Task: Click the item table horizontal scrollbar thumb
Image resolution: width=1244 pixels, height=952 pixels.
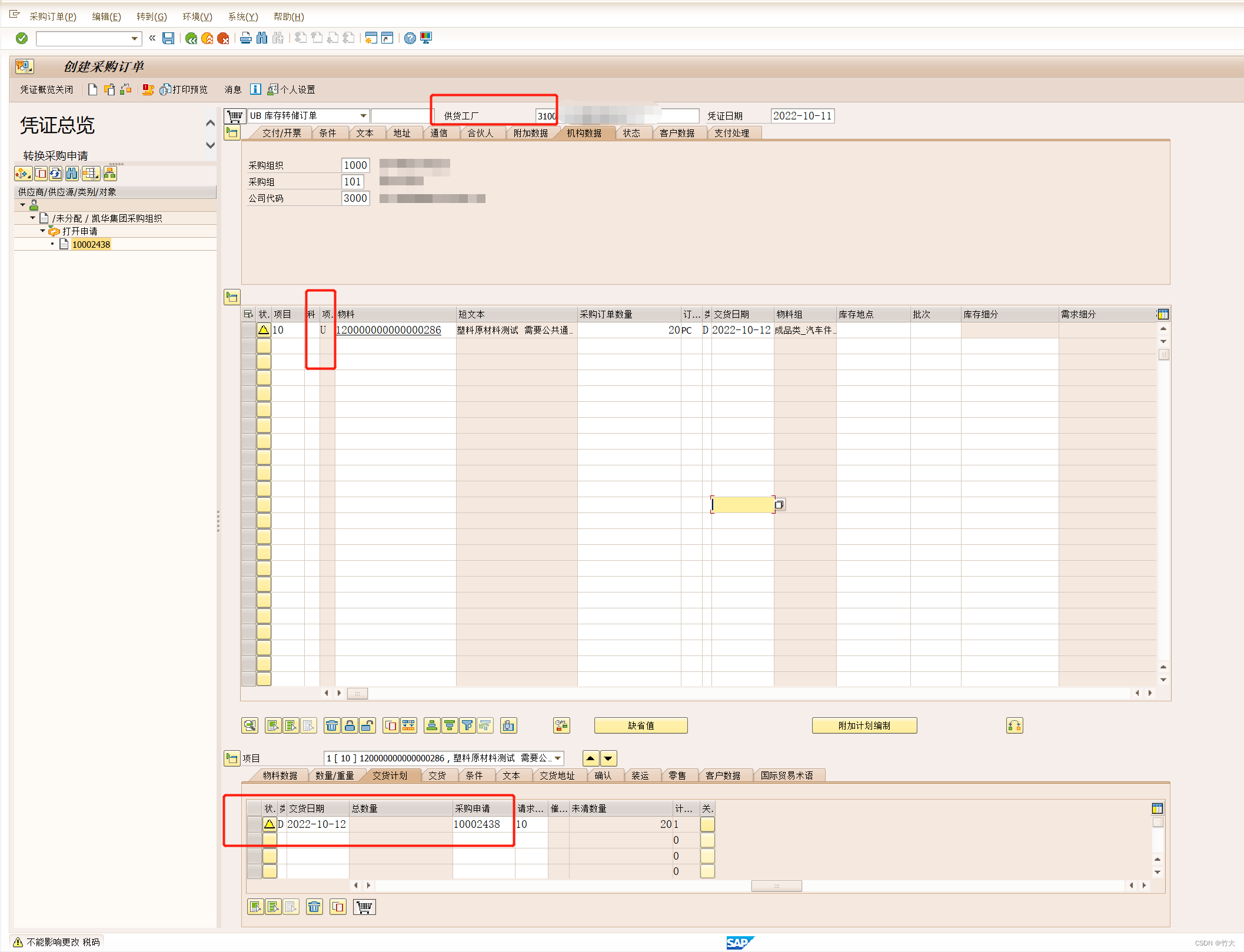Action: pos(357,693)
